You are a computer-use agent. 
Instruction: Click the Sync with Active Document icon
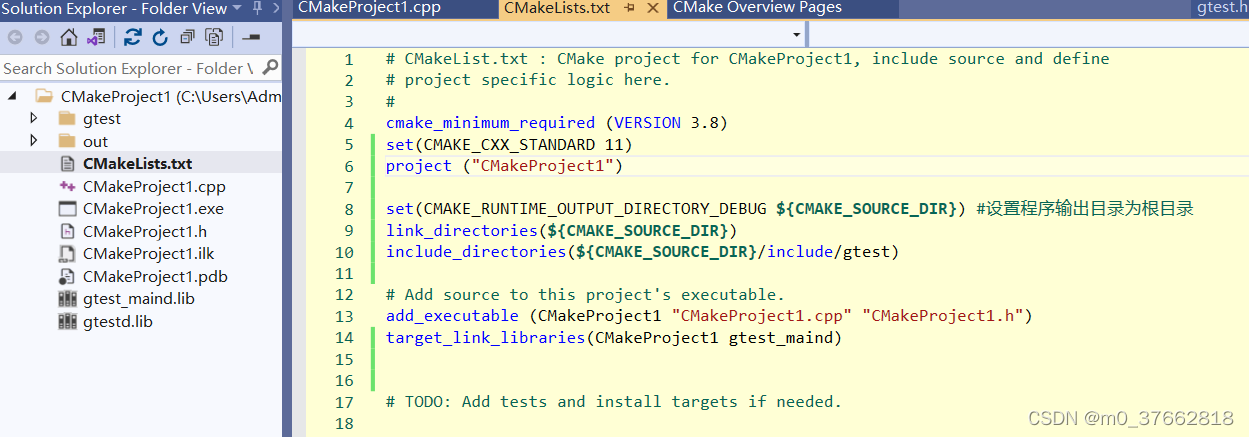pos(133,38)
